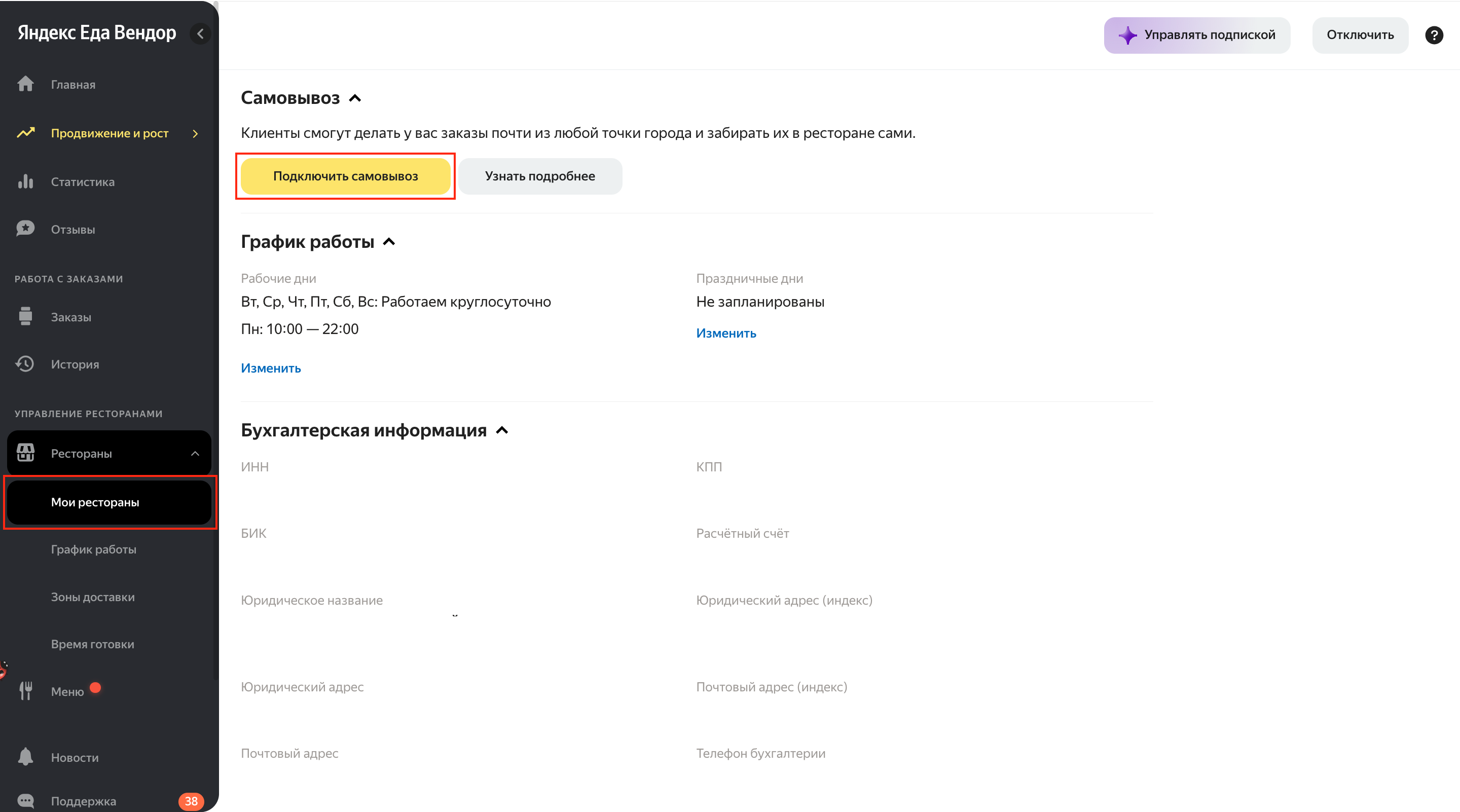Go to Время готовки menu item

tap(92, 644)
